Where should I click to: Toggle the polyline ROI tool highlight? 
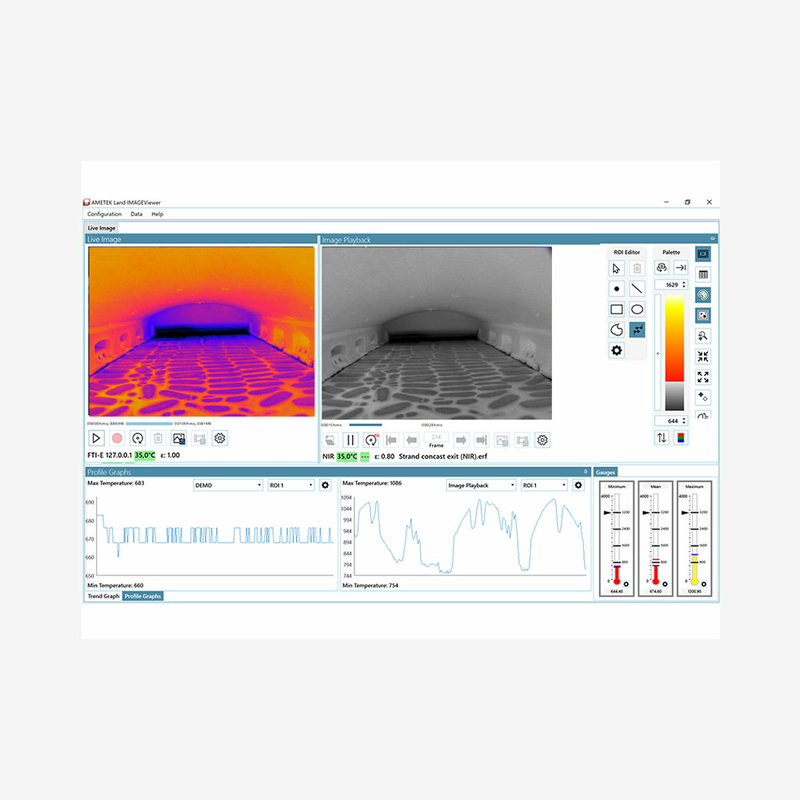tap(637, 329)
